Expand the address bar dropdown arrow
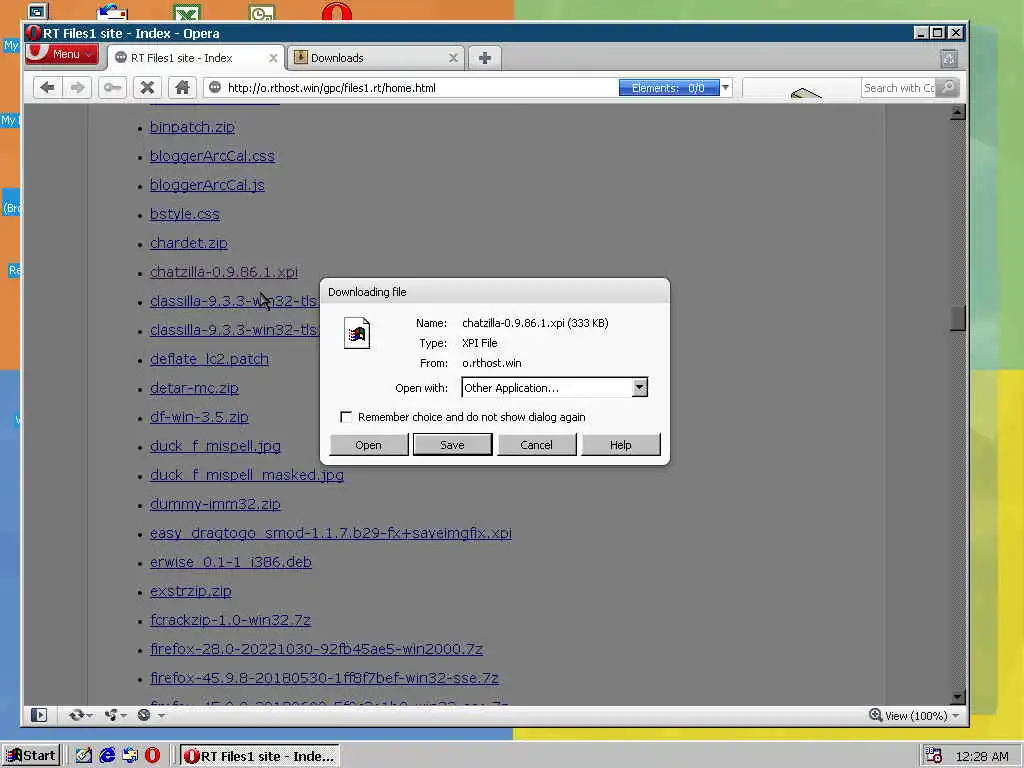This screenshot has width=1024, height=768. point(726,88)
